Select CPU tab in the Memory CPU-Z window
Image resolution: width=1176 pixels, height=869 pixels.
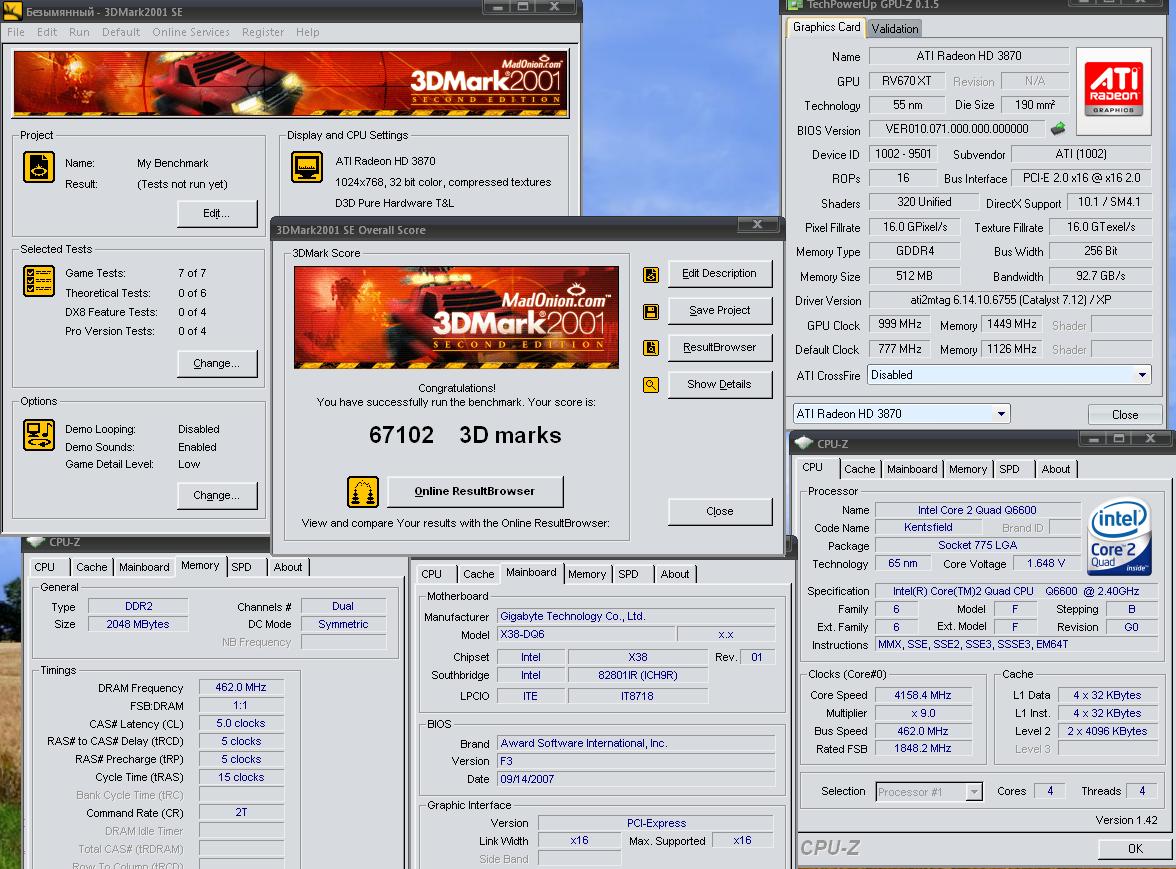44,568
